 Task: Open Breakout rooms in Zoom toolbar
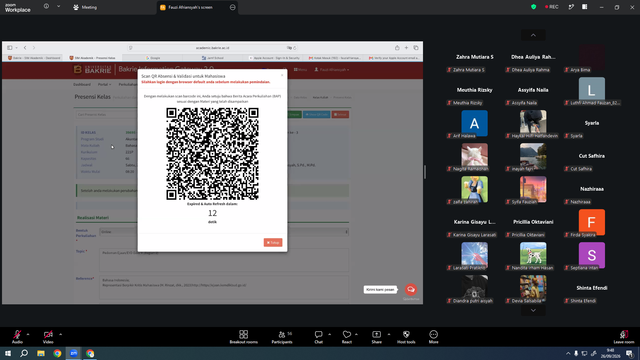click(x=244, y=337)
